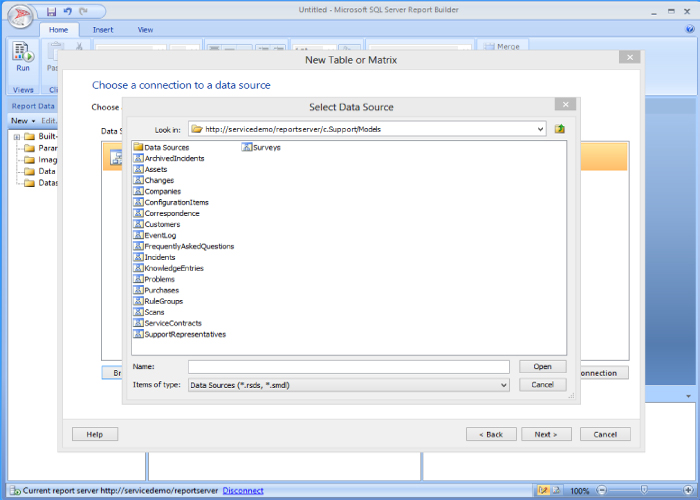700x500 pixels.
Task: Select the Datasets folder in Report Data
Action: tap(41, 183)
